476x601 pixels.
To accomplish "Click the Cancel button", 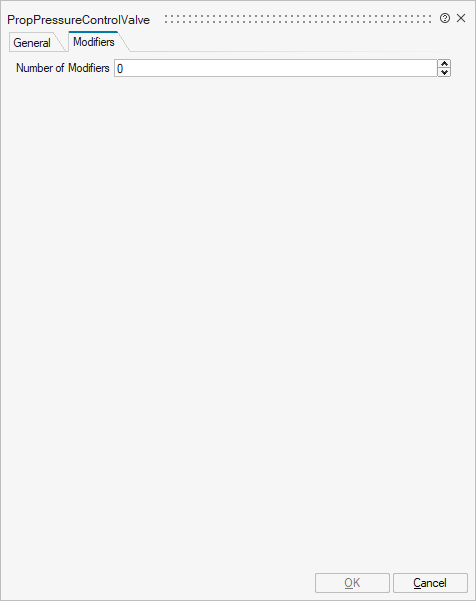I will [430, 583].
